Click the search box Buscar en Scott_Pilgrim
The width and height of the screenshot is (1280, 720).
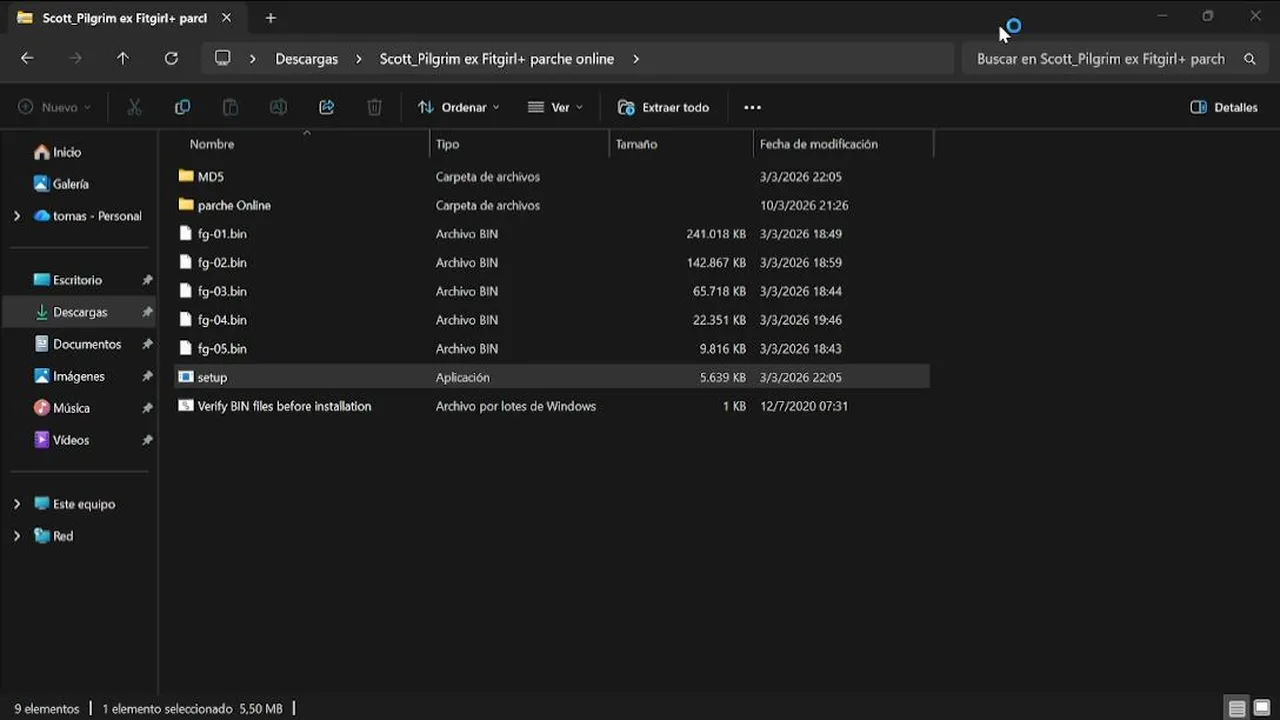pos(1100,59)
